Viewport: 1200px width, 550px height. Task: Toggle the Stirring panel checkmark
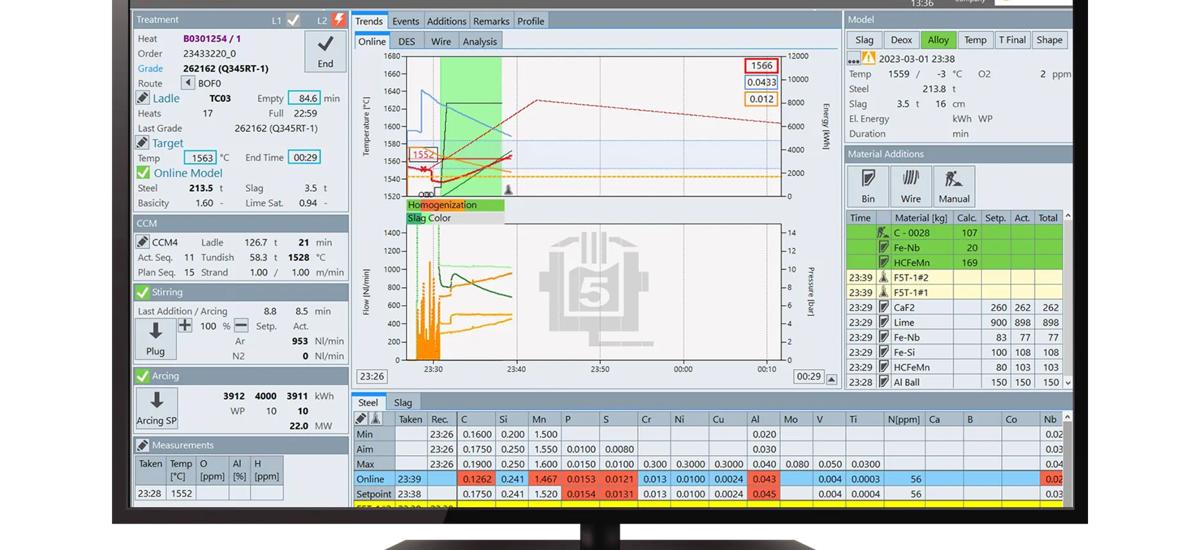[x=142, y=292]
